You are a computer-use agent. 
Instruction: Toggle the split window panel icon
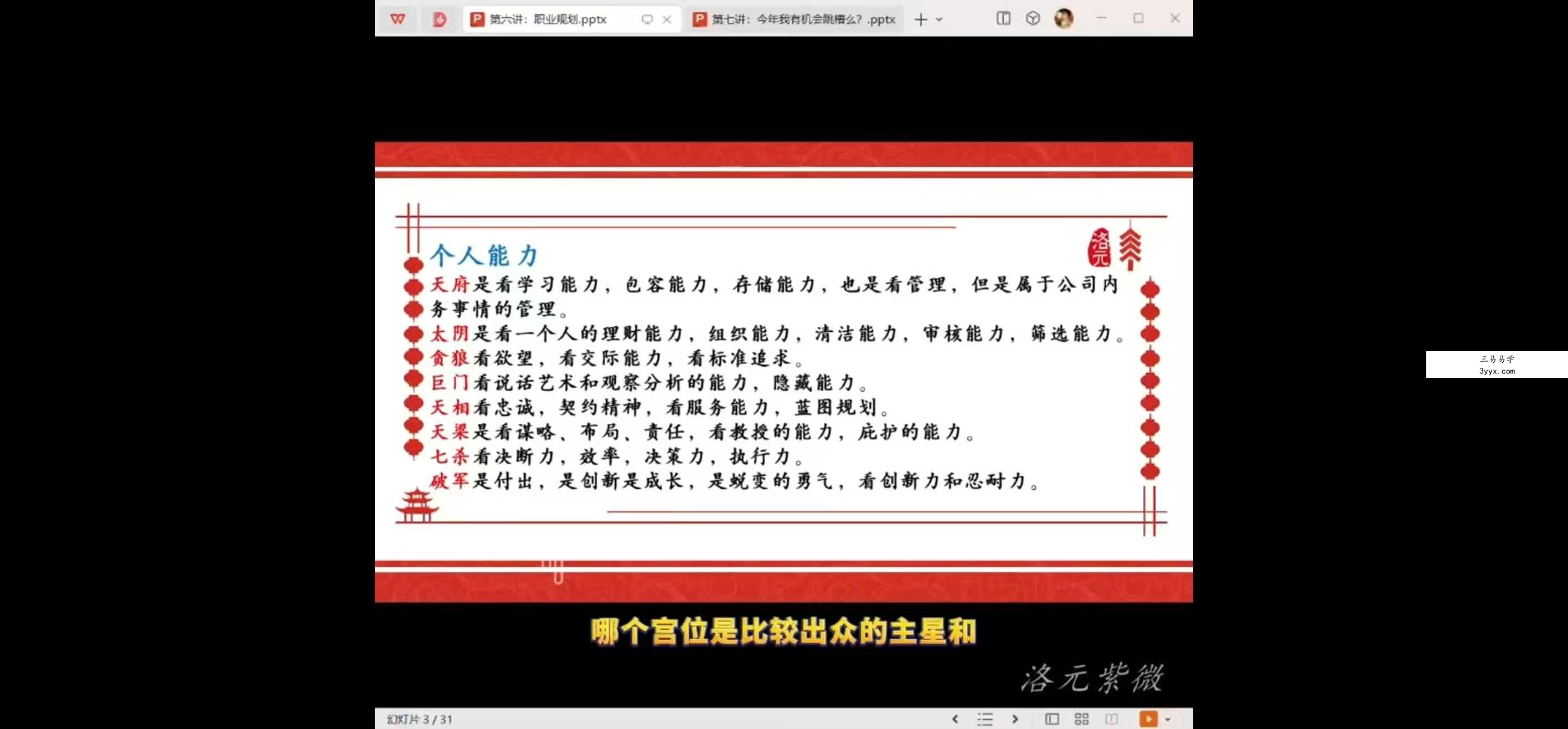coord(1004,18)
